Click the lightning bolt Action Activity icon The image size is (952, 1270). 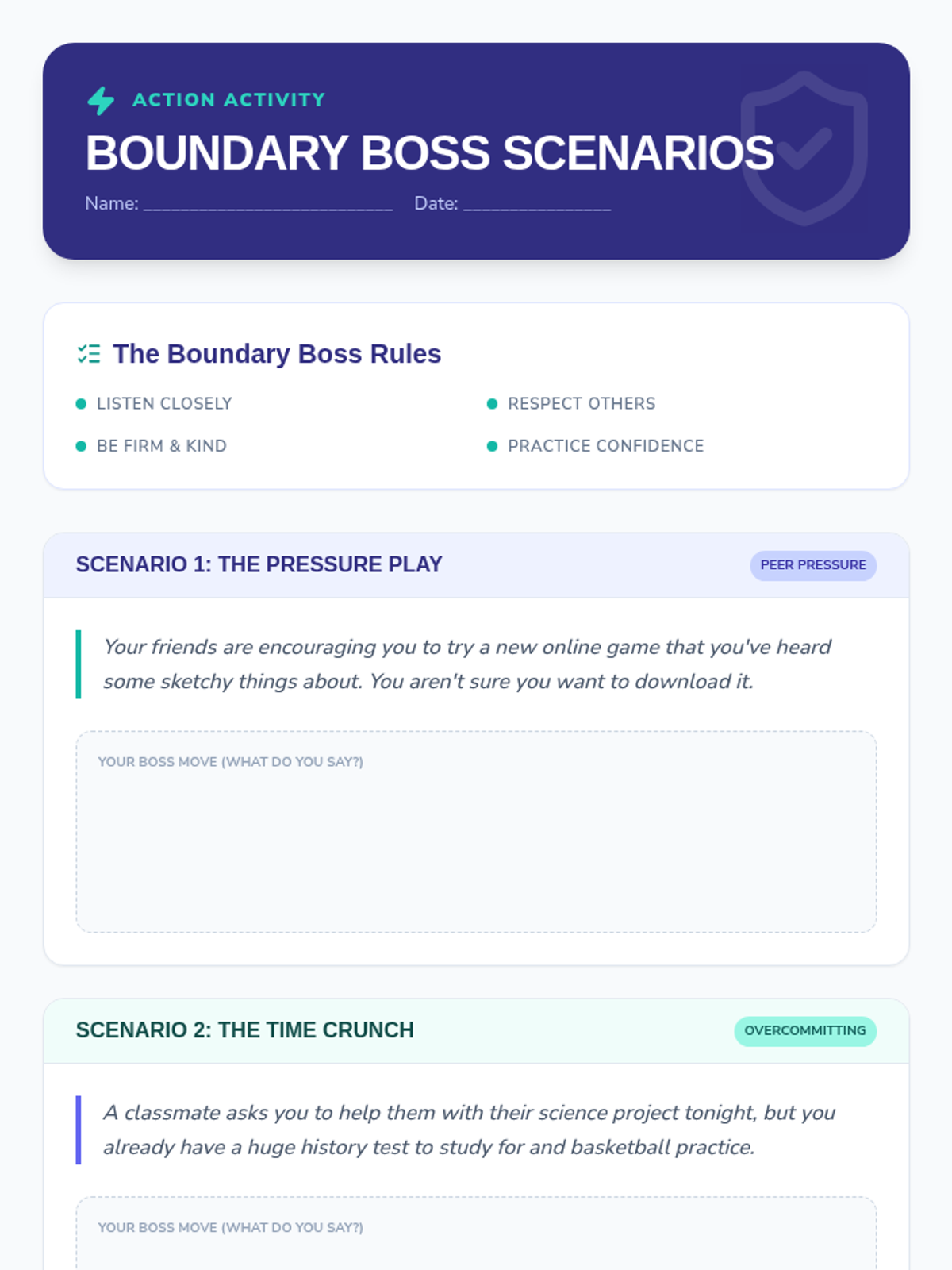(101, 101)
